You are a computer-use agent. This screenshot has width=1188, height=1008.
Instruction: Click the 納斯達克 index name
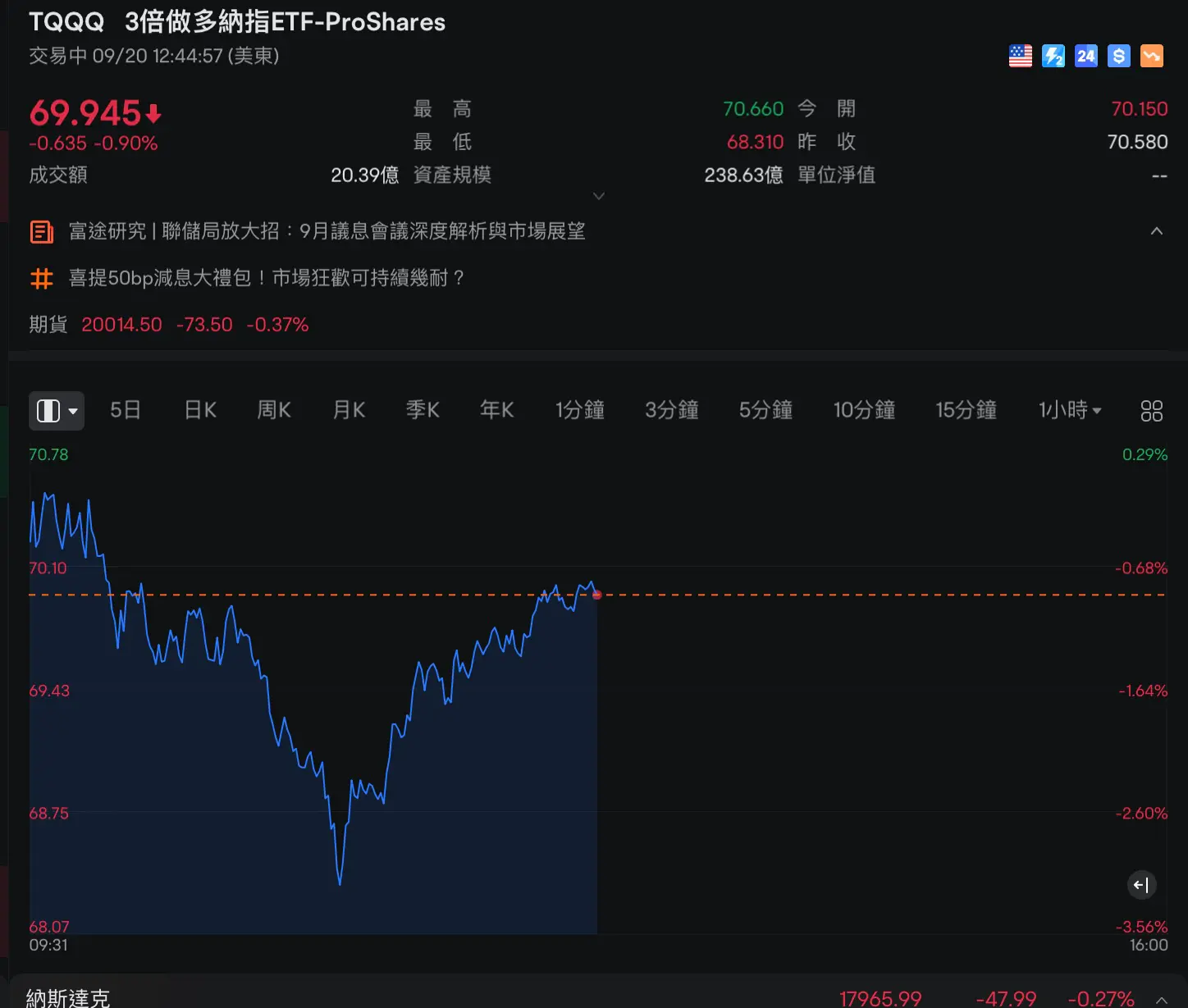click(x=68, y=998)
